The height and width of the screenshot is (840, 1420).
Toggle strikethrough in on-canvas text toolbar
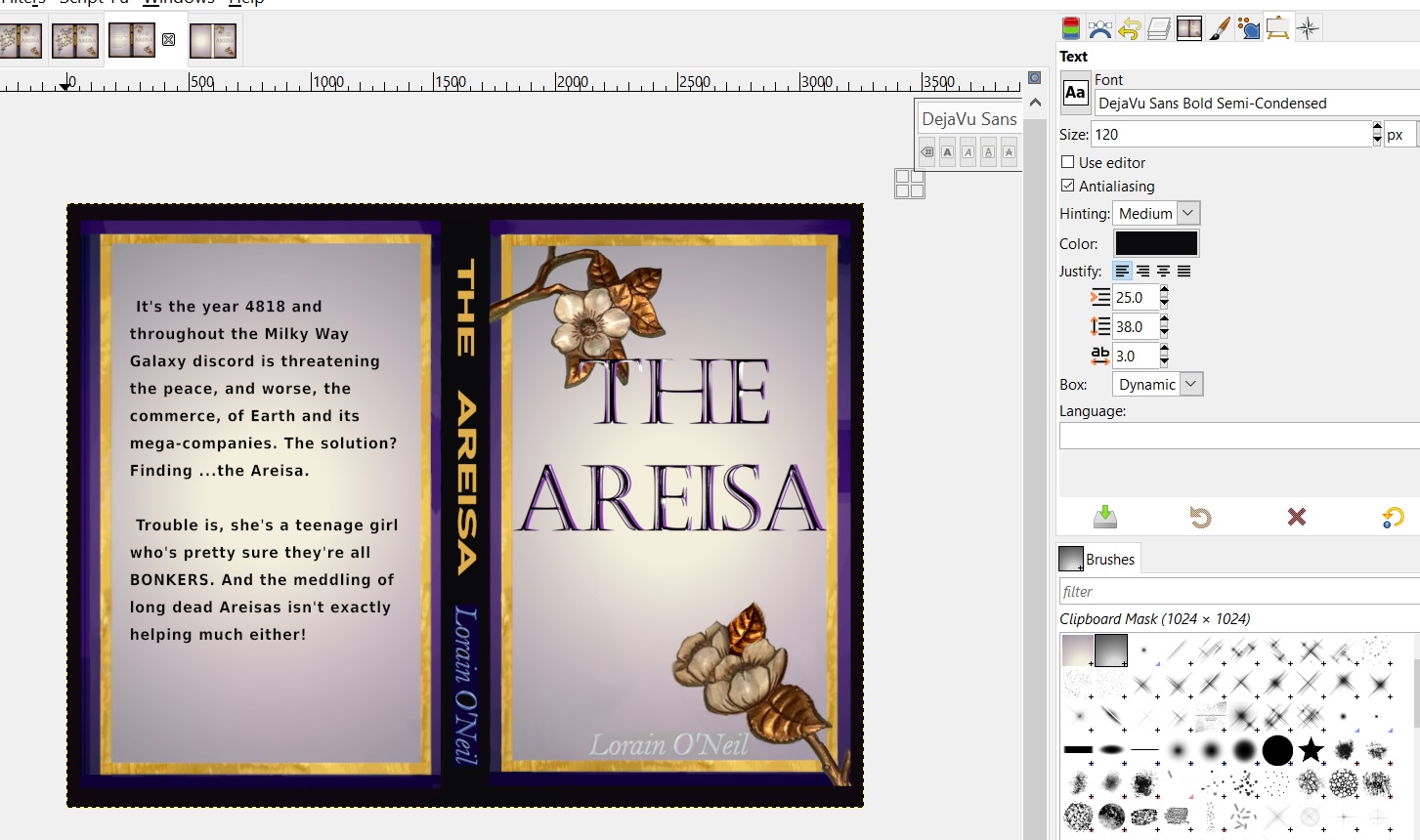coord(1009,152)
